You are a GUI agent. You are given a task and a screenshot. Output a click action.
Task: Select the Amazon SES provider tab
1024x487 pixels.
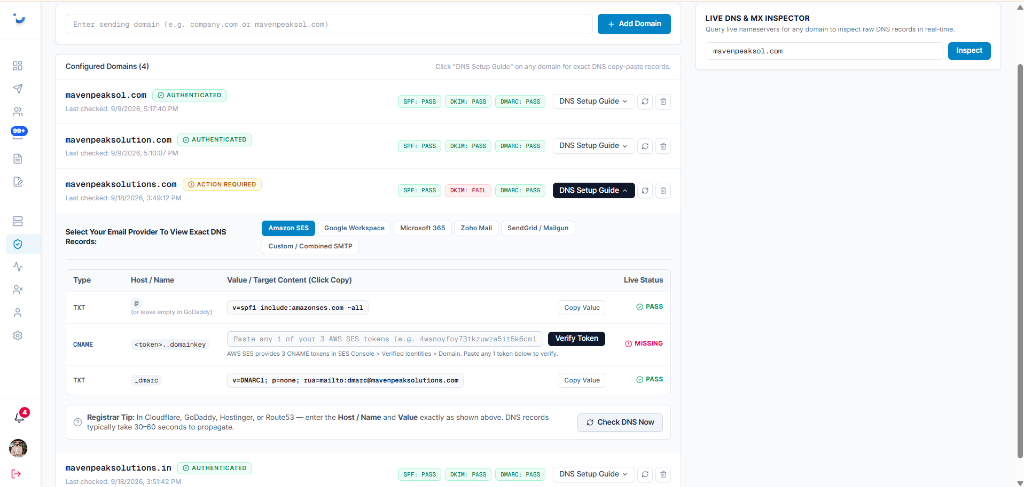[x=288, y=228]
